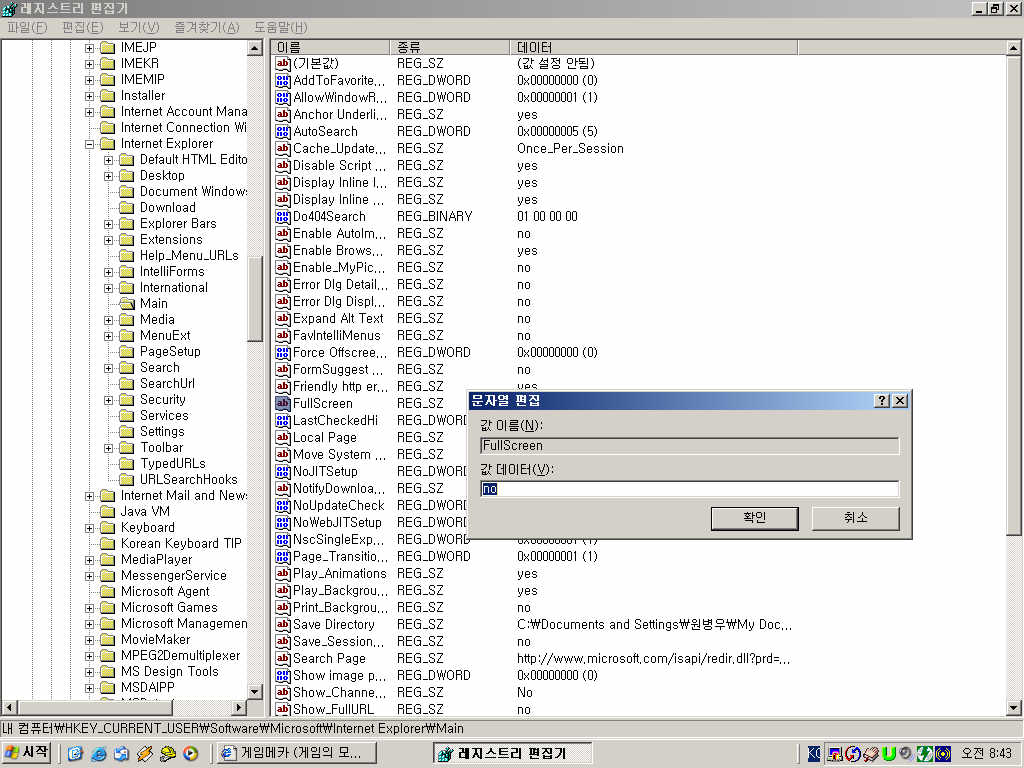Expand the Security key in tree
The width and height of the screenshot is (1024, 768).
point(108,399)
